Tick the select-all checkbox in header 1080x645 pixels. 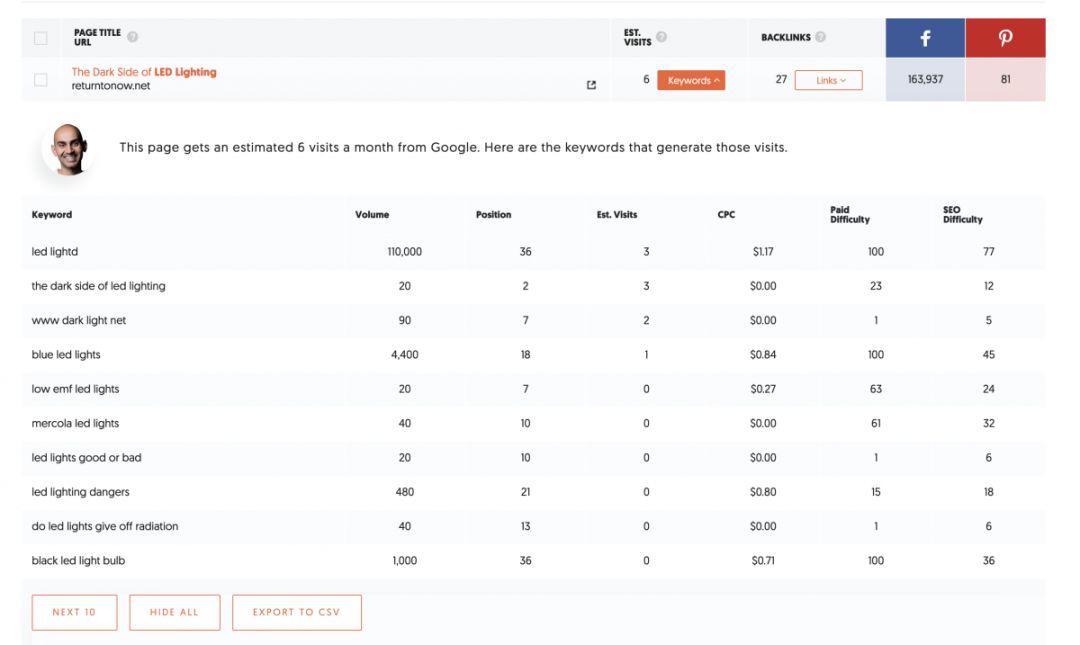(41, 38)
